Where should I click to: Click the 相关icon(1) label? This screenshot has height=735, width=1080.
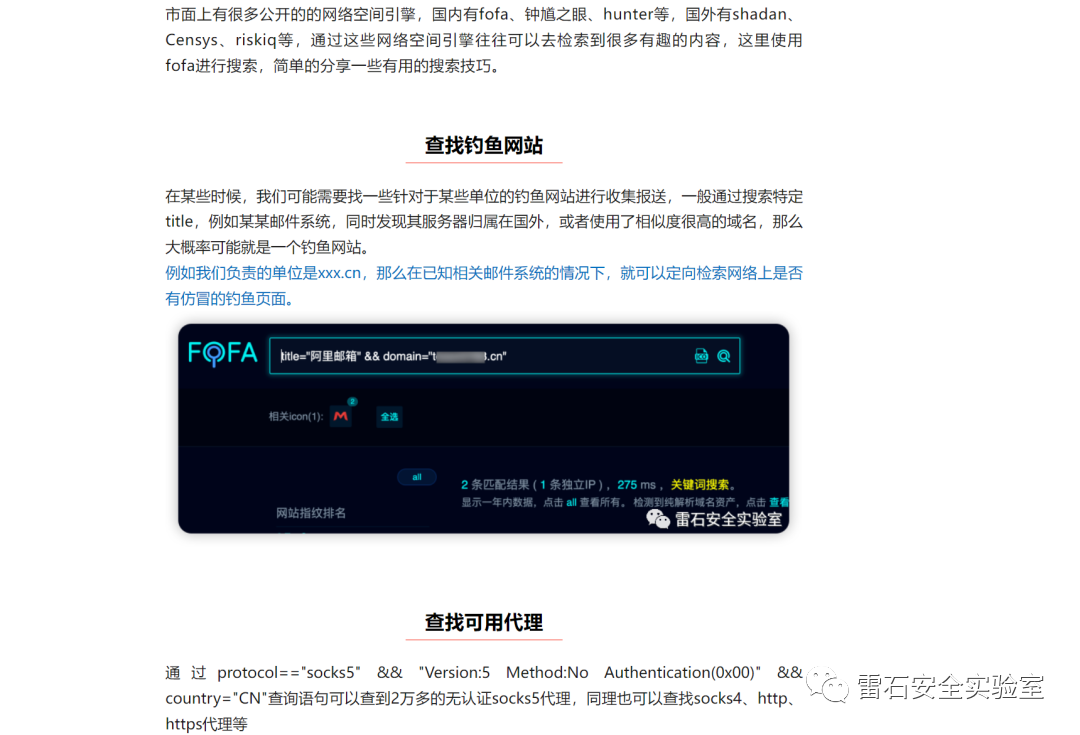coord(295,417)
